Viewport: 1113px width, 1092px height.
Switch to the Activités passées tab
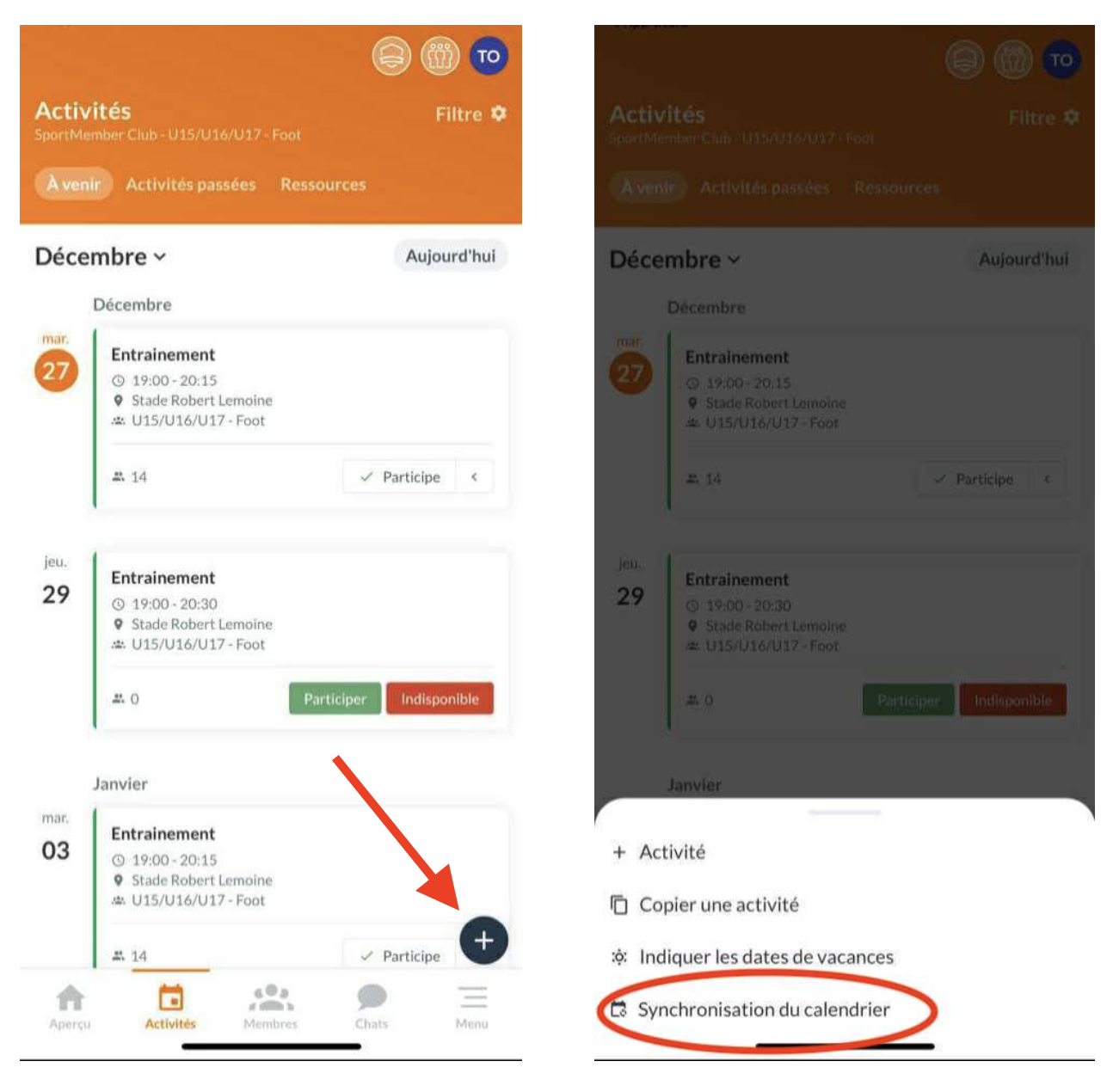coord(191,185)
